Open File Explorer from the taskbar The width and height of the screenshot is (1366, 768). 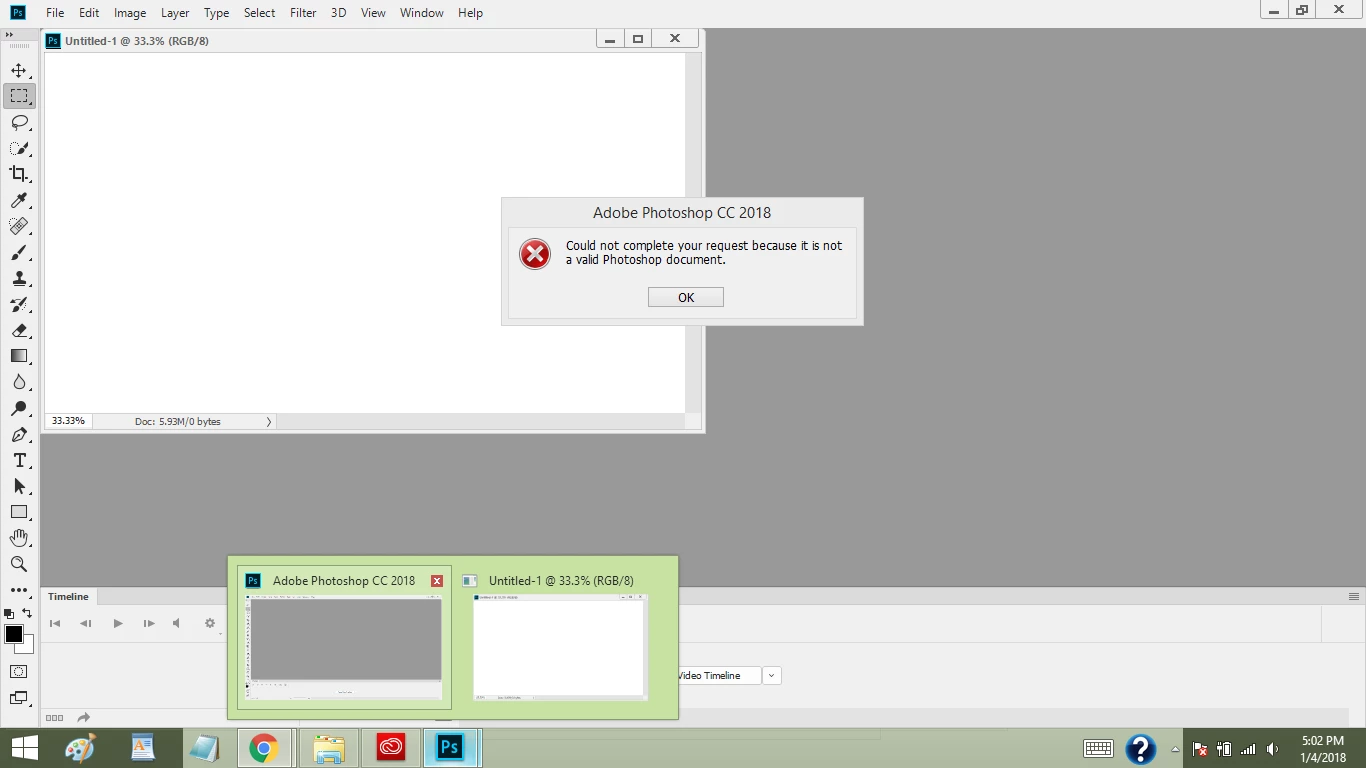click(x=328, y=748)
